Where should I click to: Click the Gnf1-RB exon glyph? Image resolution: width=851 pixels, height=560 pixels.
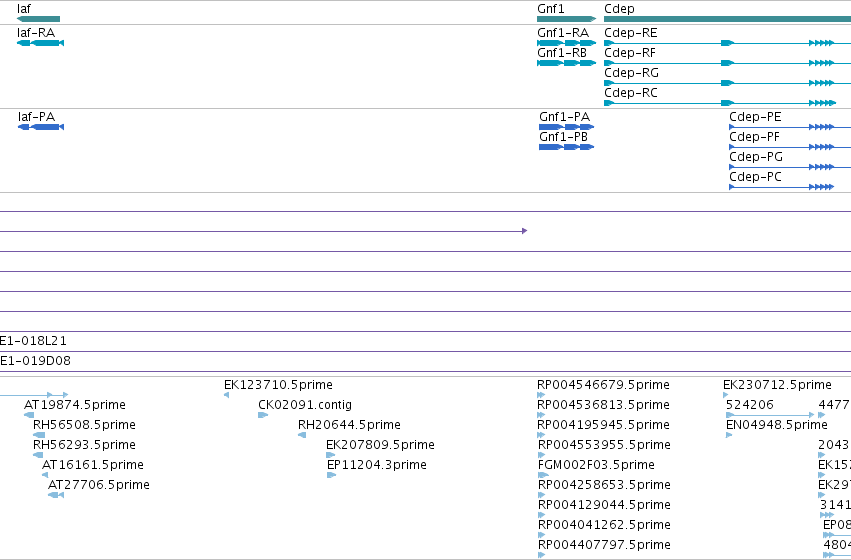pyautogui.click(x=567, y=63)
